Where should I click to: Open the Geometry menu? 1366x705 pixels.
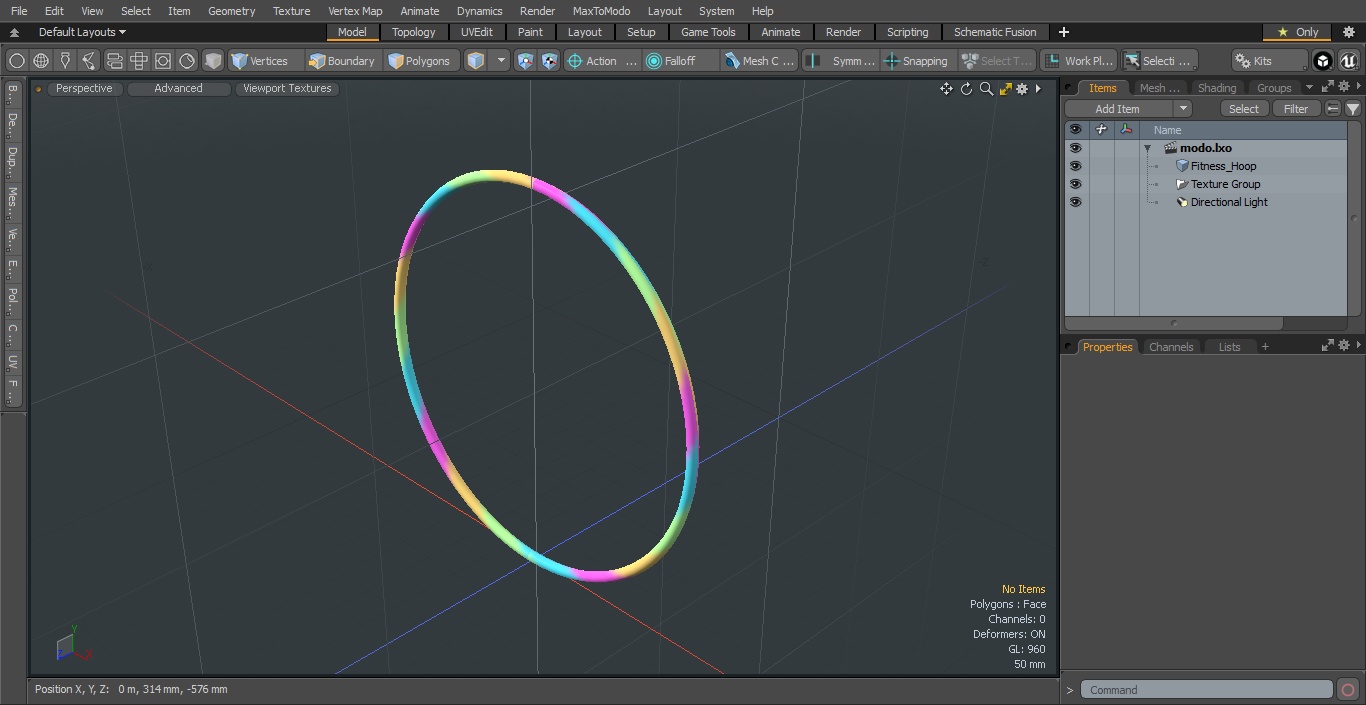pos(231,11)
